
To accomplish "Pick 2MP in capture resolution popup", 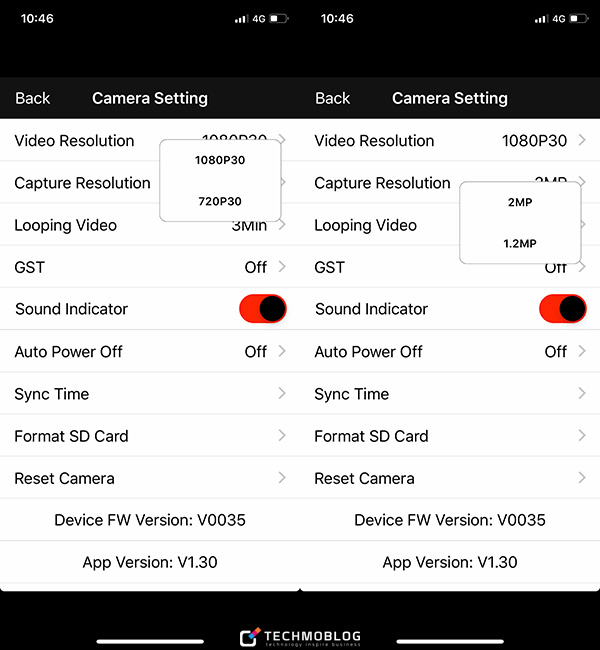I will tap(520, 202).
